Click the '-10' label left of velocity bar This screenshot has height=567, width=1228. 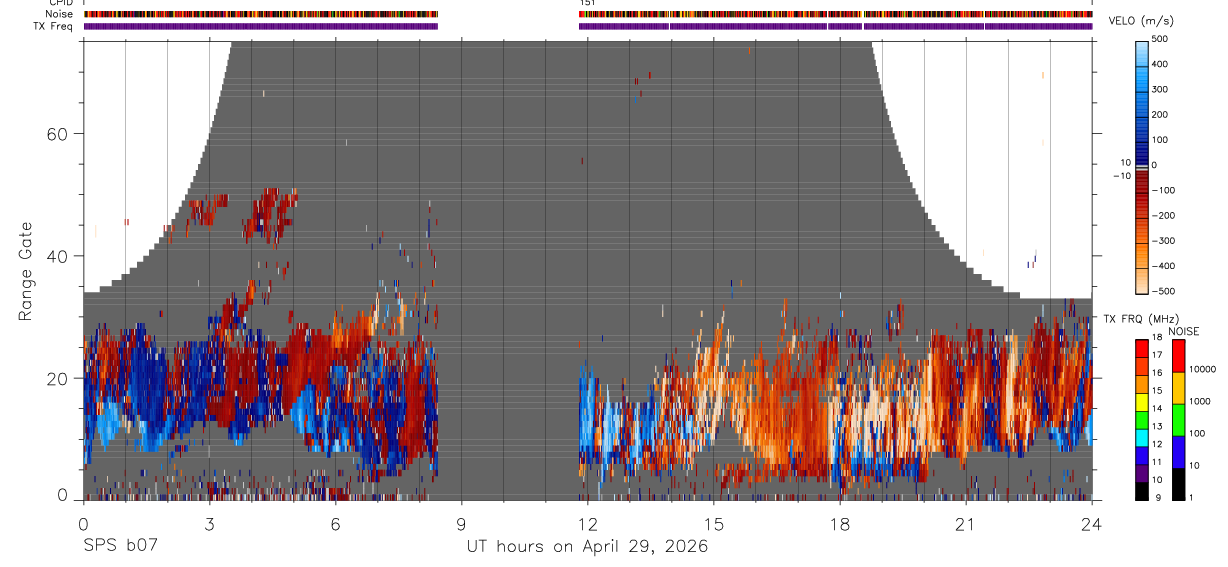point(1121,175)
